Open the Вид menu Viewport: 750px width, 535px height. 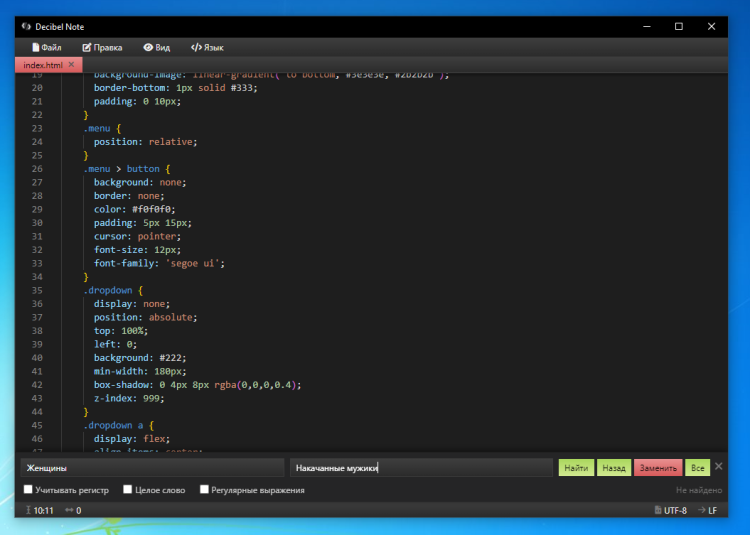[156, 47]
